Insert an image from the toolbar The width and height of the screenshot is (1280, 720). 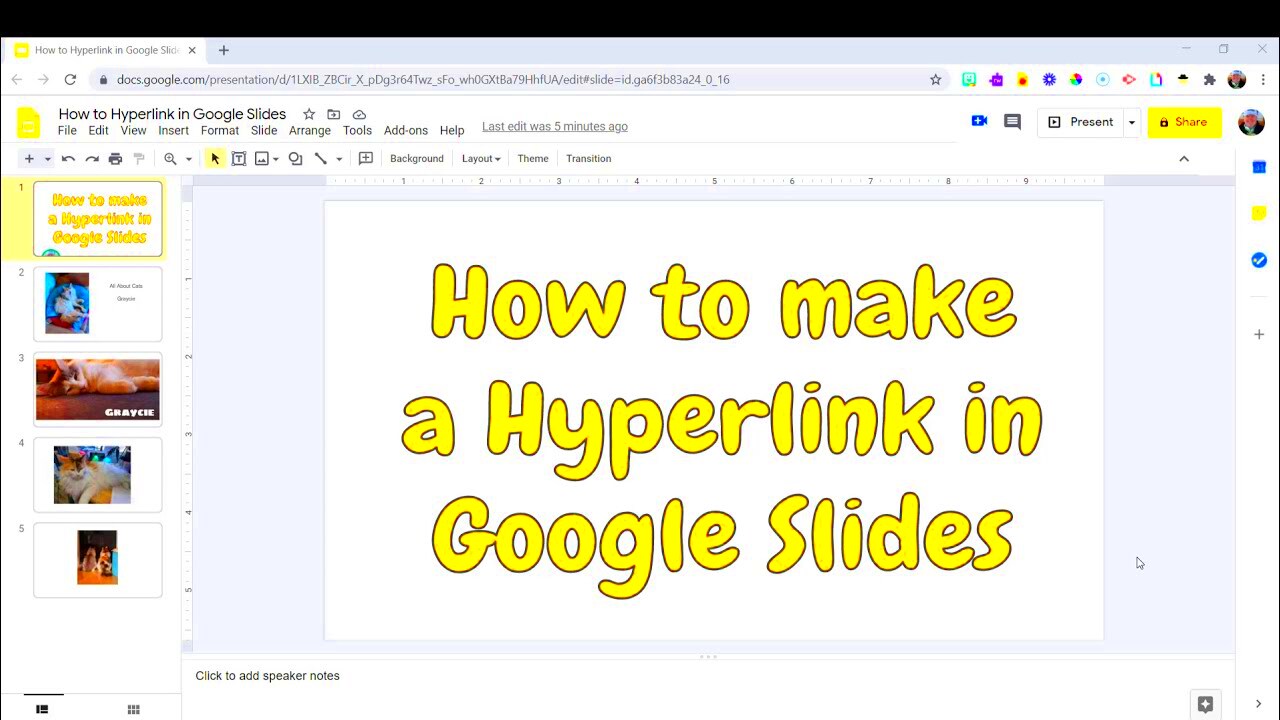pyautogui.click(x=262, y=158)
